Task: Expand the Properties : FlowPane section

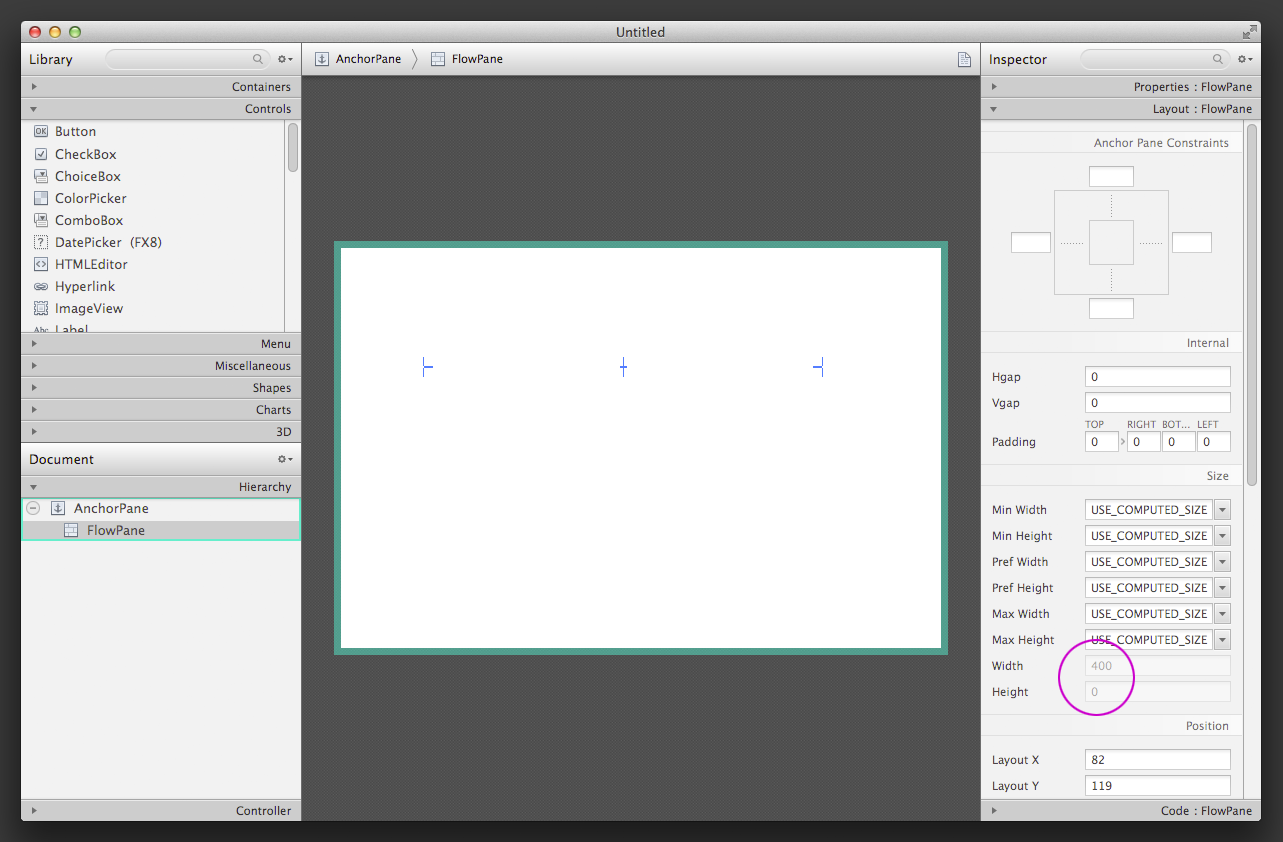Action: click(x=994, y=87)
